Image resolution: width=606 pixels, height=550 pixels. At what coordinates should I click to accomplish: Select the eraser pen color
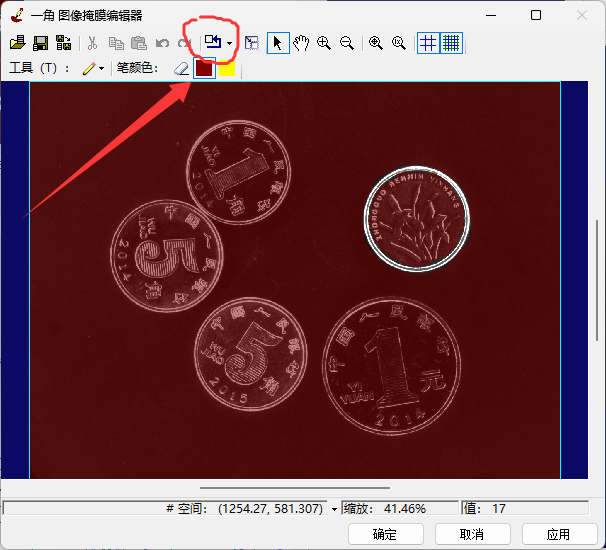181,69
